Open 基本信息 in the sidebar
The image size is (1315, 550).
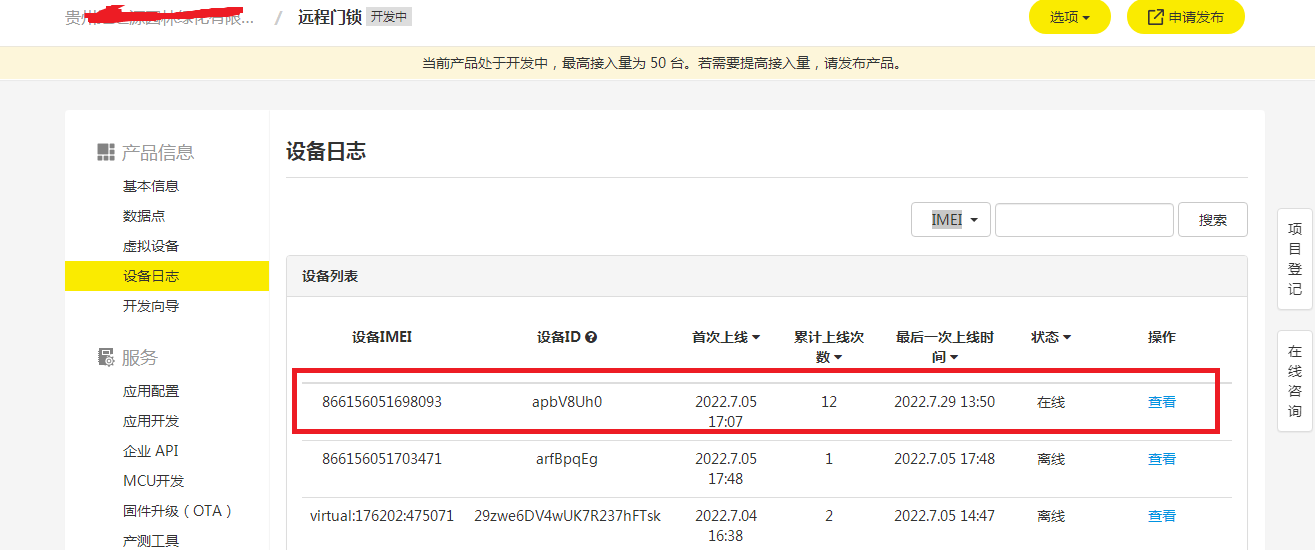pos(151,186)
